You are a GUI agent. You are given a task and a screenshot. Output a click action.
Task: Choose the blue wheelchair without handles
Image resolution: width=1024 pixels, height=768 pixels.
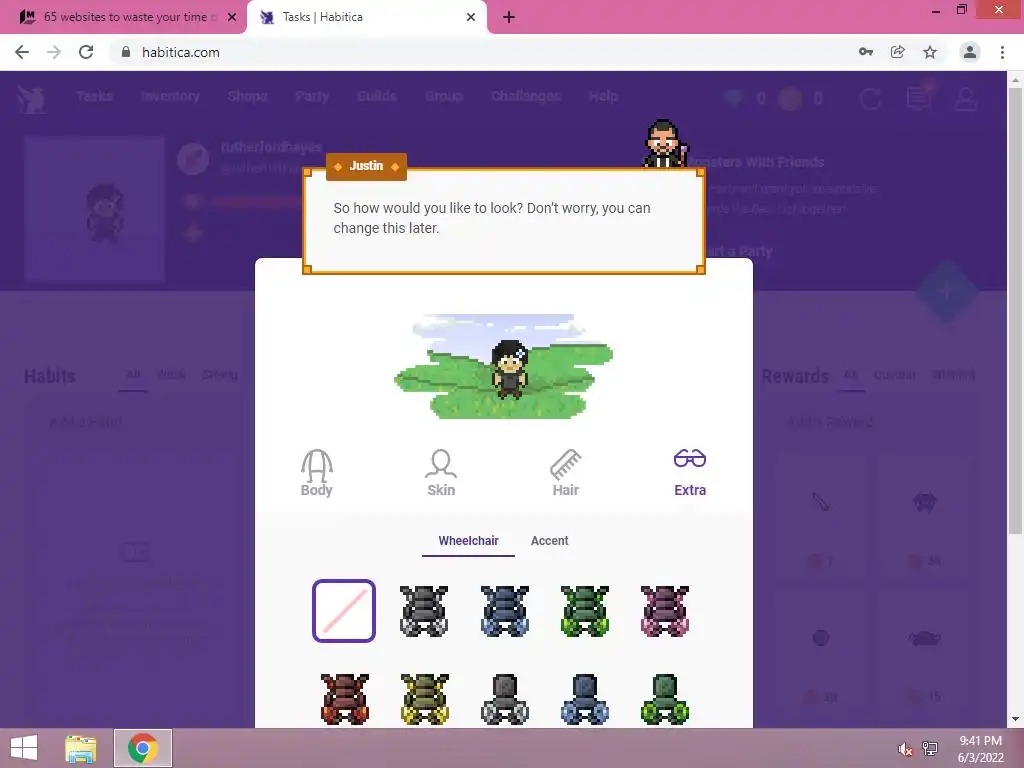[x=584, y=699]
